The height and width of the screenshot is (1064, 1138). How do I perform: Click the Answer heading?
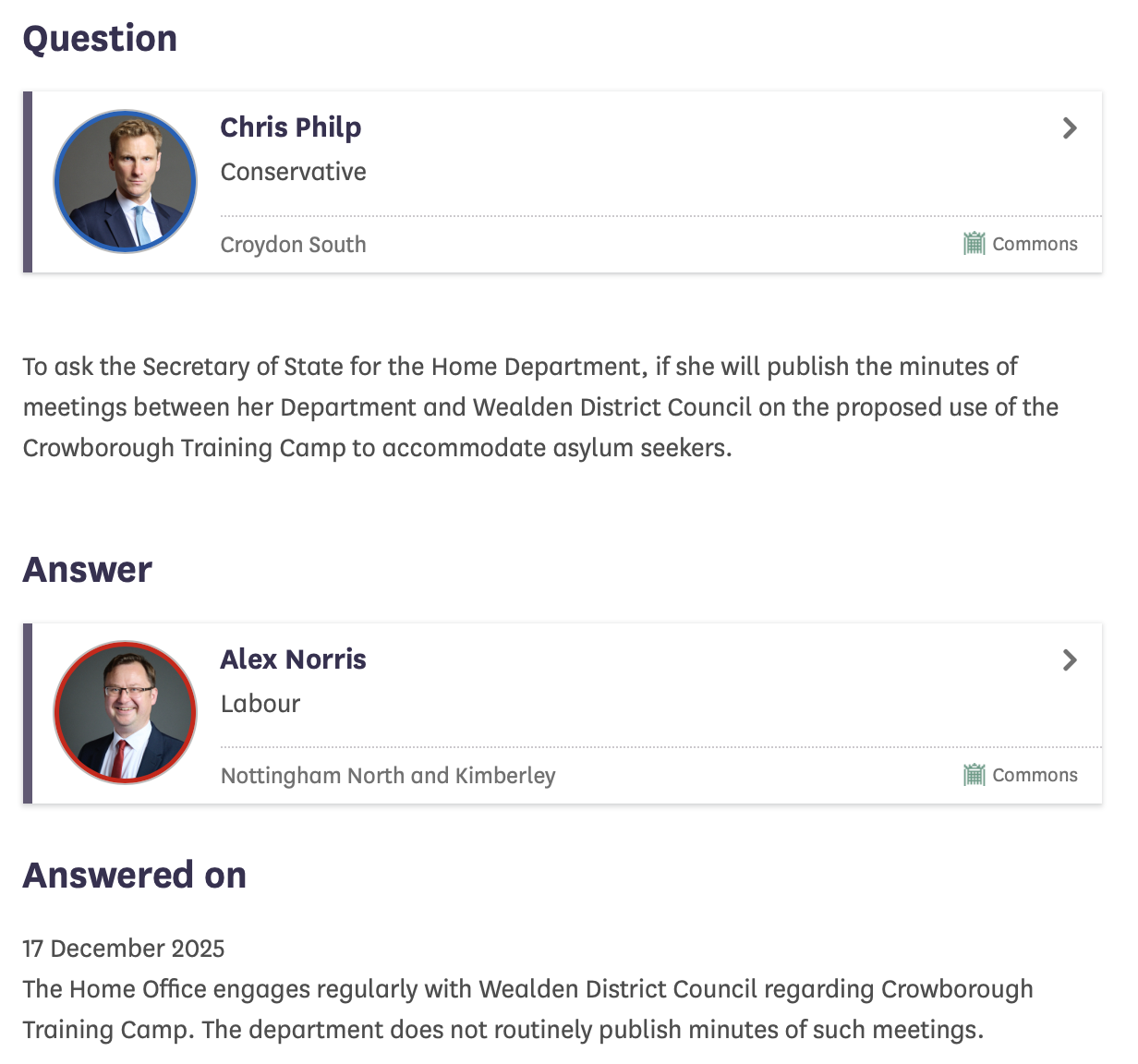point(87,570)
